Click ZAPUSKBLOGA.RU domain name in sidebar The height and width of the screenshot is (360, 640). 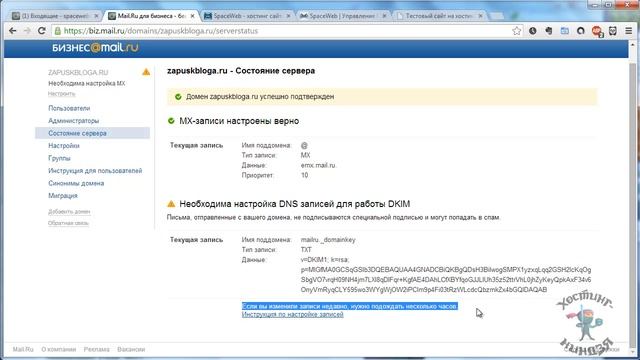(78, 72)
